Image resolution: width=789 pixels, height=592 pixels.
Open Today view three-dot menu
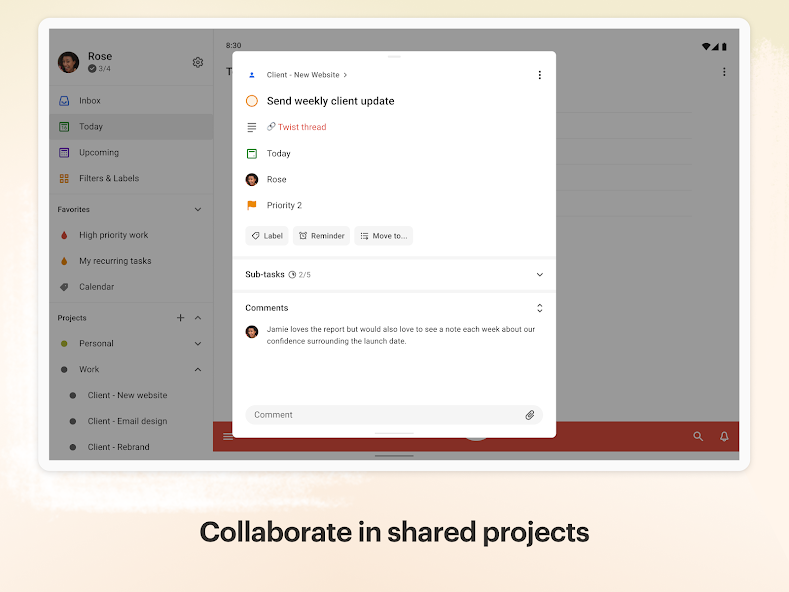pyautogui.click(x=724, y=72)
